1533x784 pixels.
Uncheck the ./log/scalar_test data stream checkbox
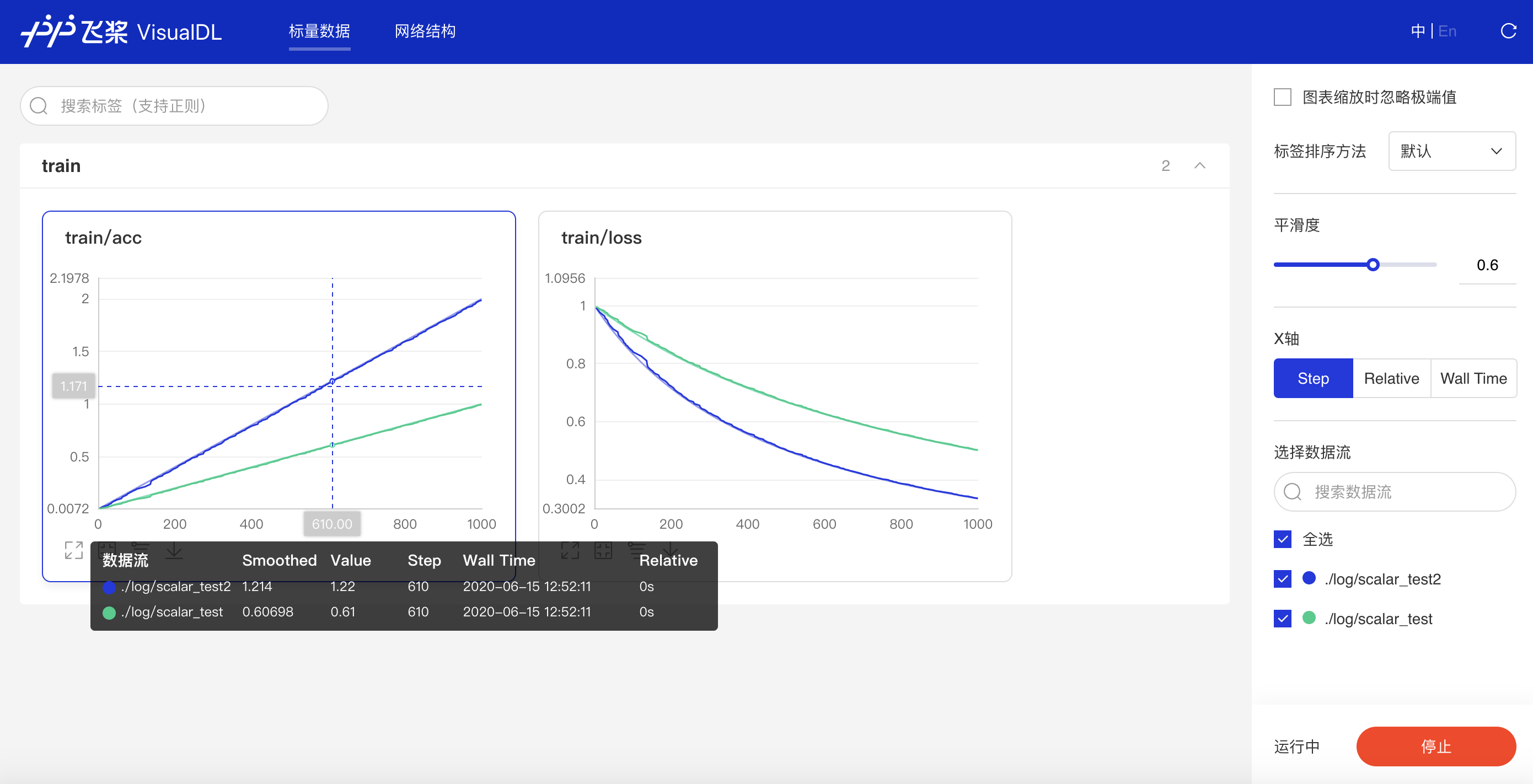(1283, 619)
